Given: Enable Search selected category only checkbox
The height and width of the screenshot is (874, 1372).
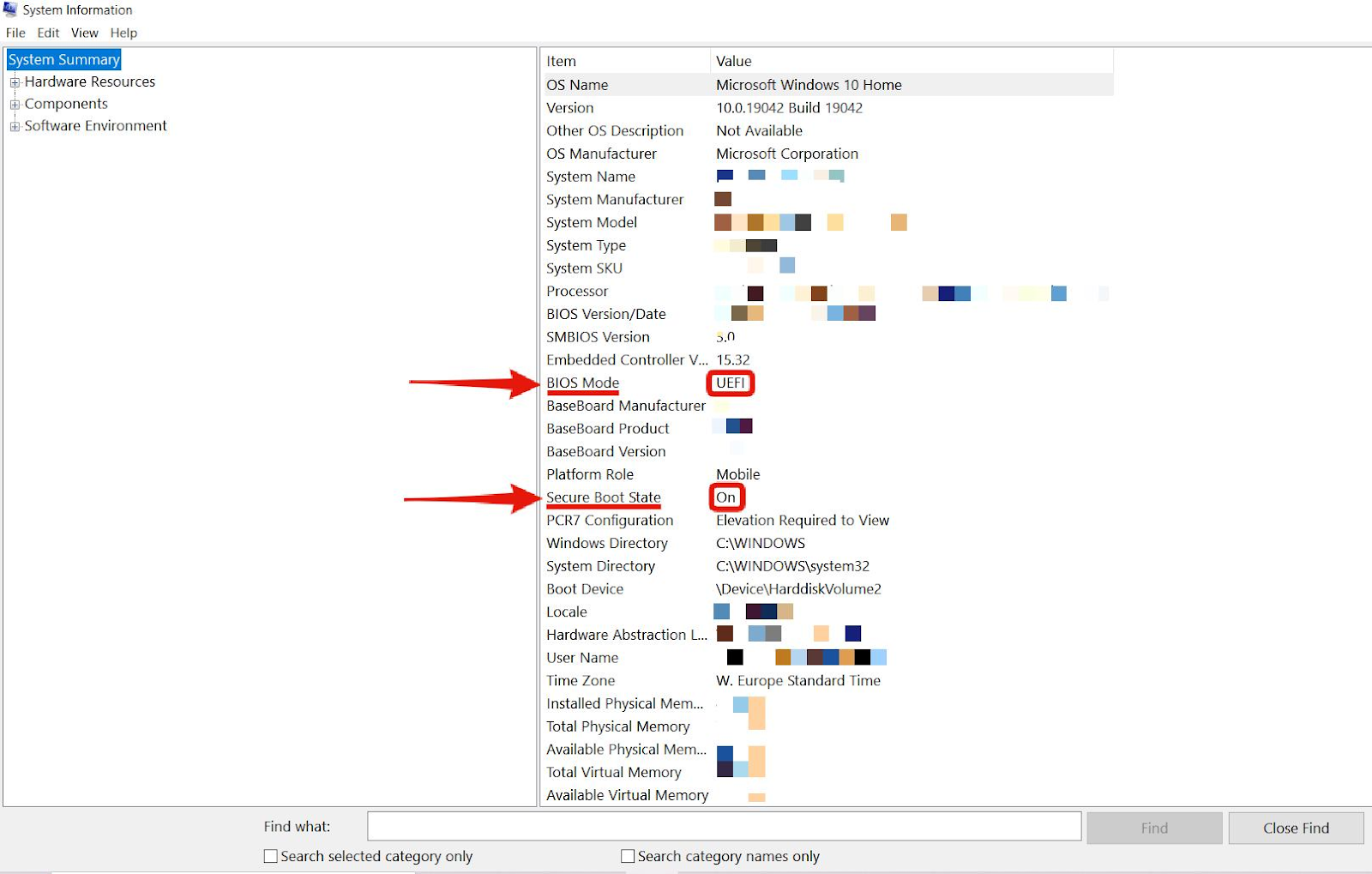Looking at the screenshot, I should coord(271,856).
